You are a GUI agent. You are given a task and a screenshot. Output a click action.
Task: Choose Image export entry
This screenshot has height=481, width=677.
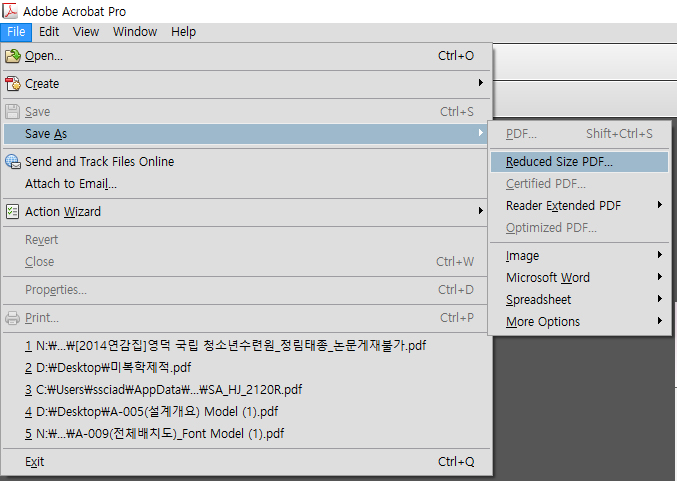[x=579, y=256]
